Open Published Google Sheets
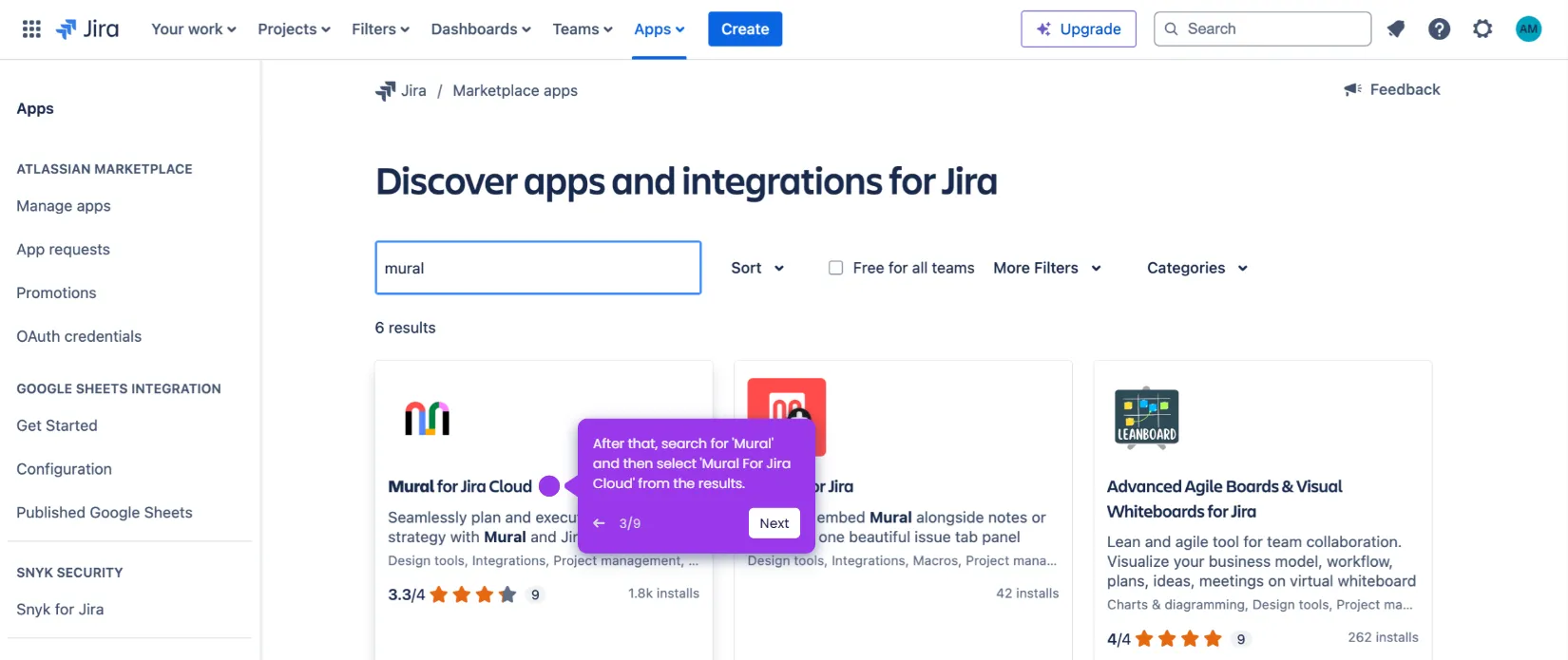1568x660 pixels. [105, 513]
